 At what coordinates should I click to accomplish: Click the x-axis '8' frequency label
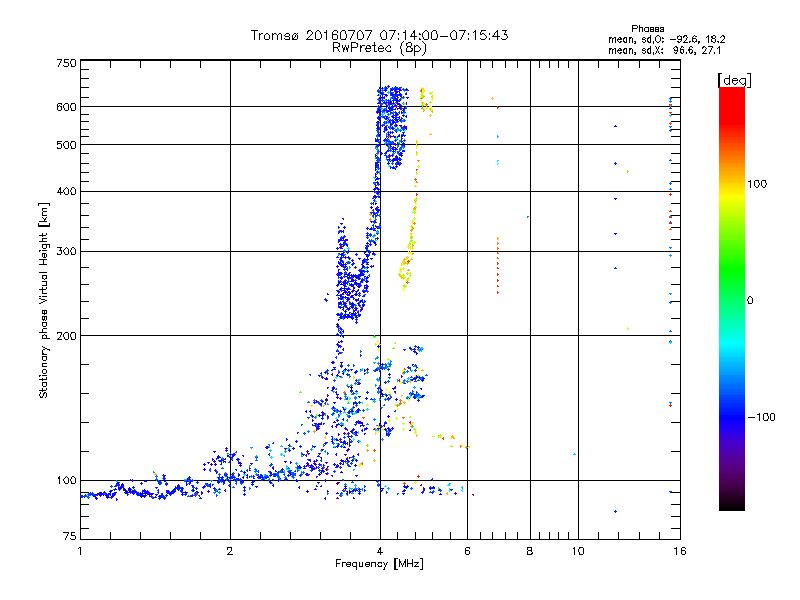[530, 551]
